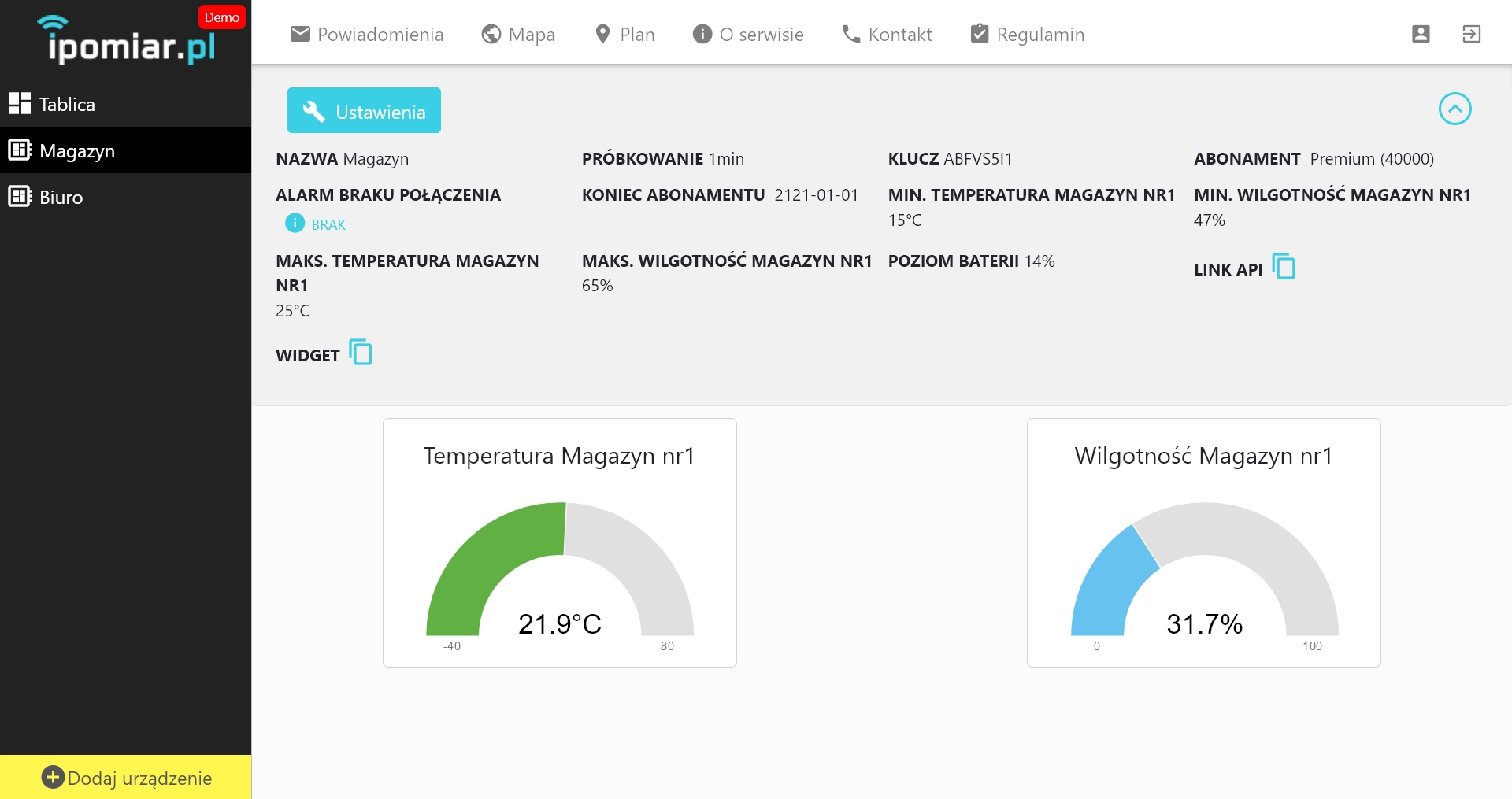Open the Tablica dashboard

(126, 104)
